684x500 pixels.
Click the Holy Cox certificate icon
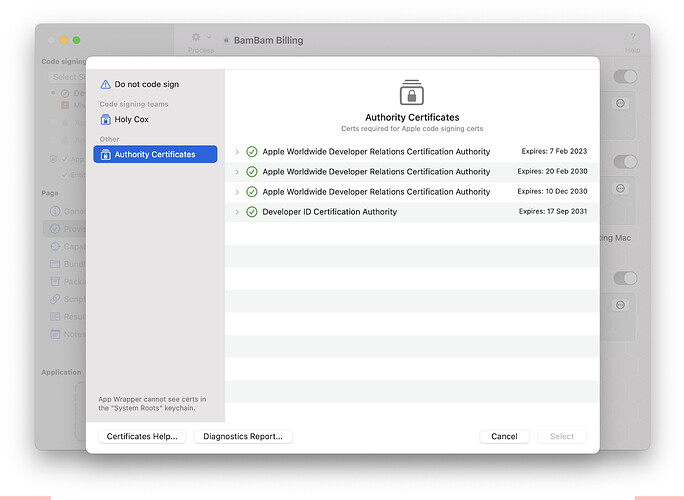click(x=106, y=119)
